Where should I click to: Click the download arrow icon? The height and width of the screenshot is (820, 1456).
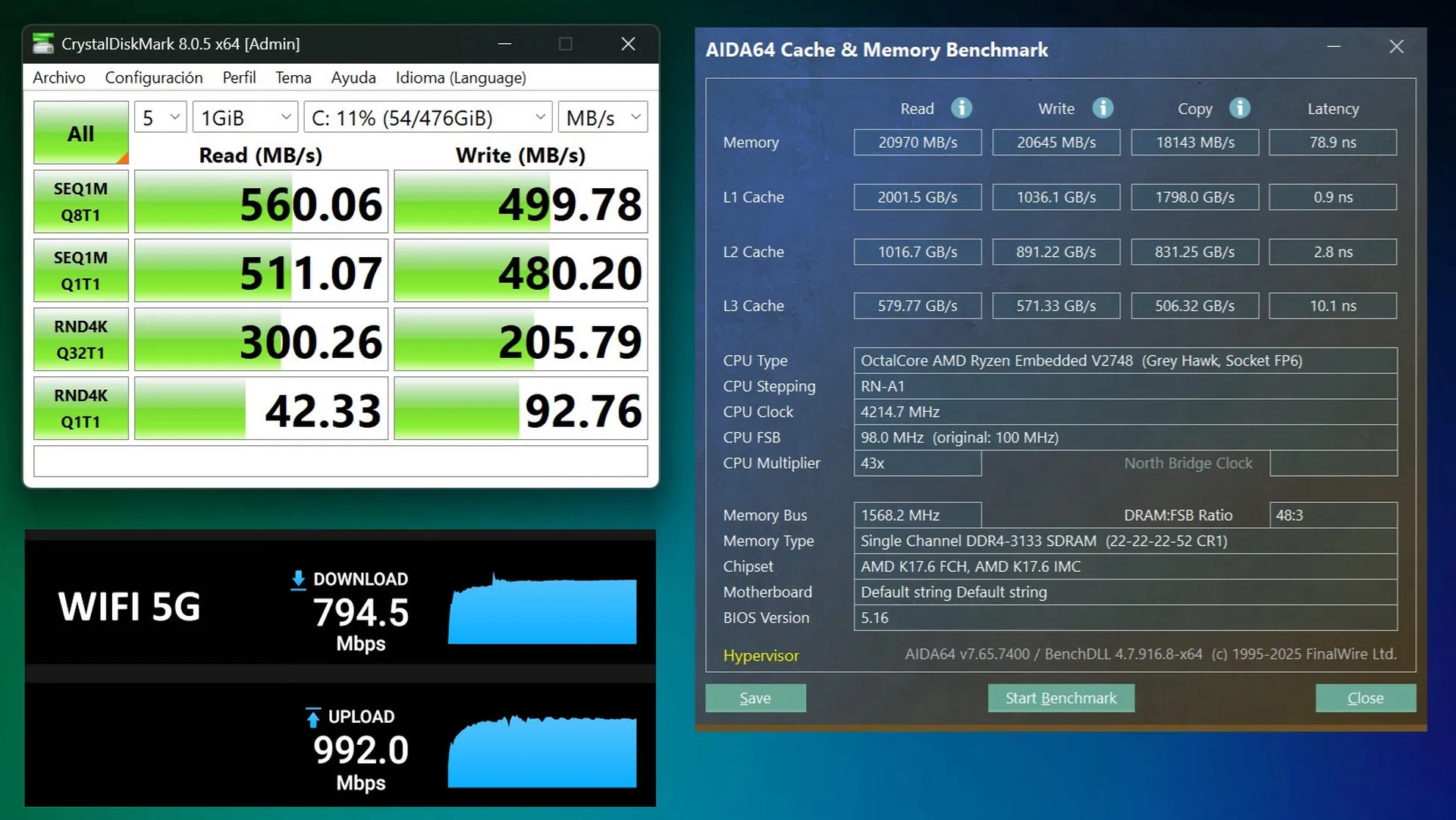click(298, 580)
